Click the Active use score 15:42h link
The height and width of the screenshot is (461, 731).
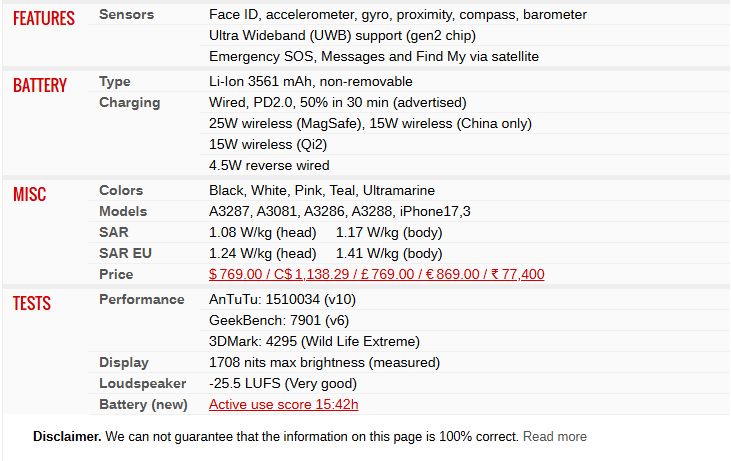tap(283, 404)
